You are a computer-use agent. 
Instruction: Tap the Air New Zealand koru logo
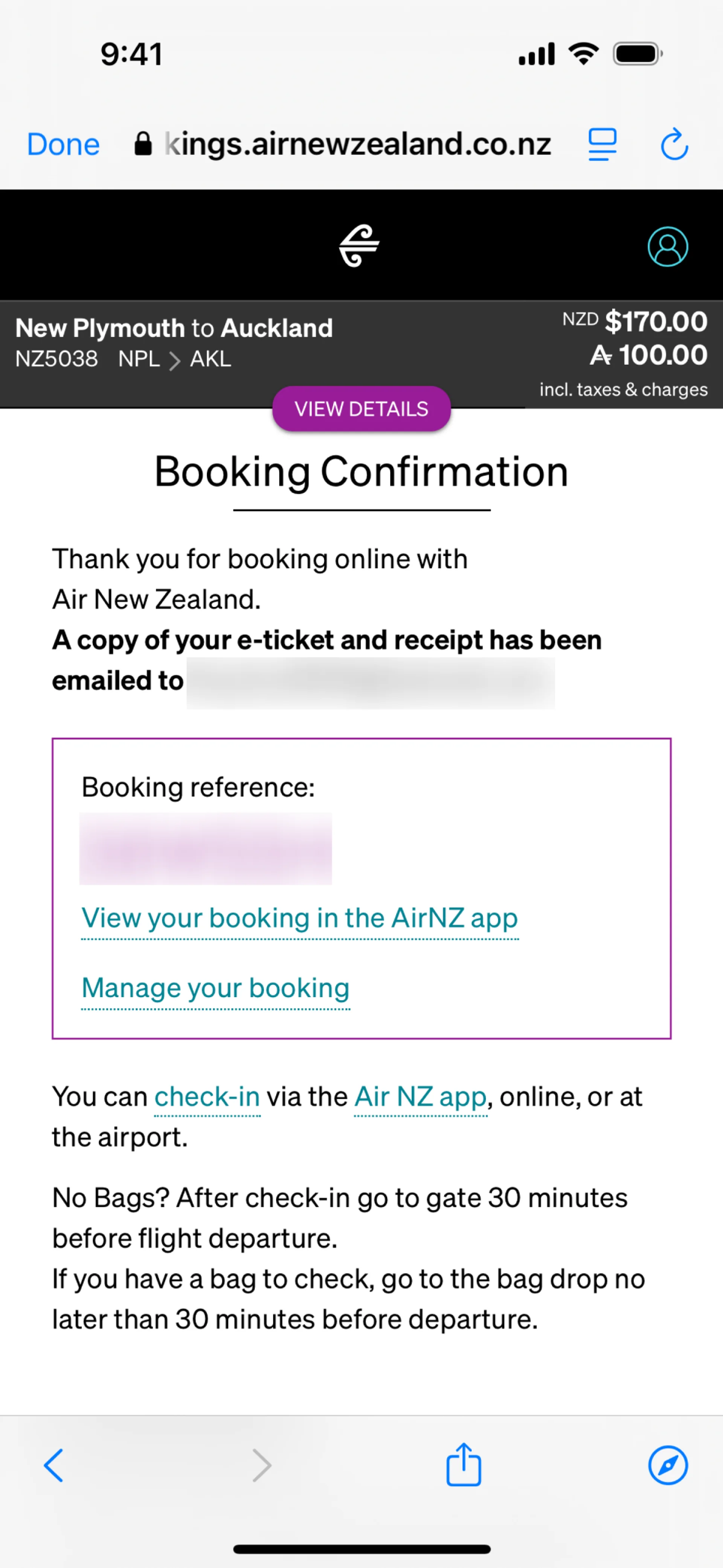pos(359,245)
